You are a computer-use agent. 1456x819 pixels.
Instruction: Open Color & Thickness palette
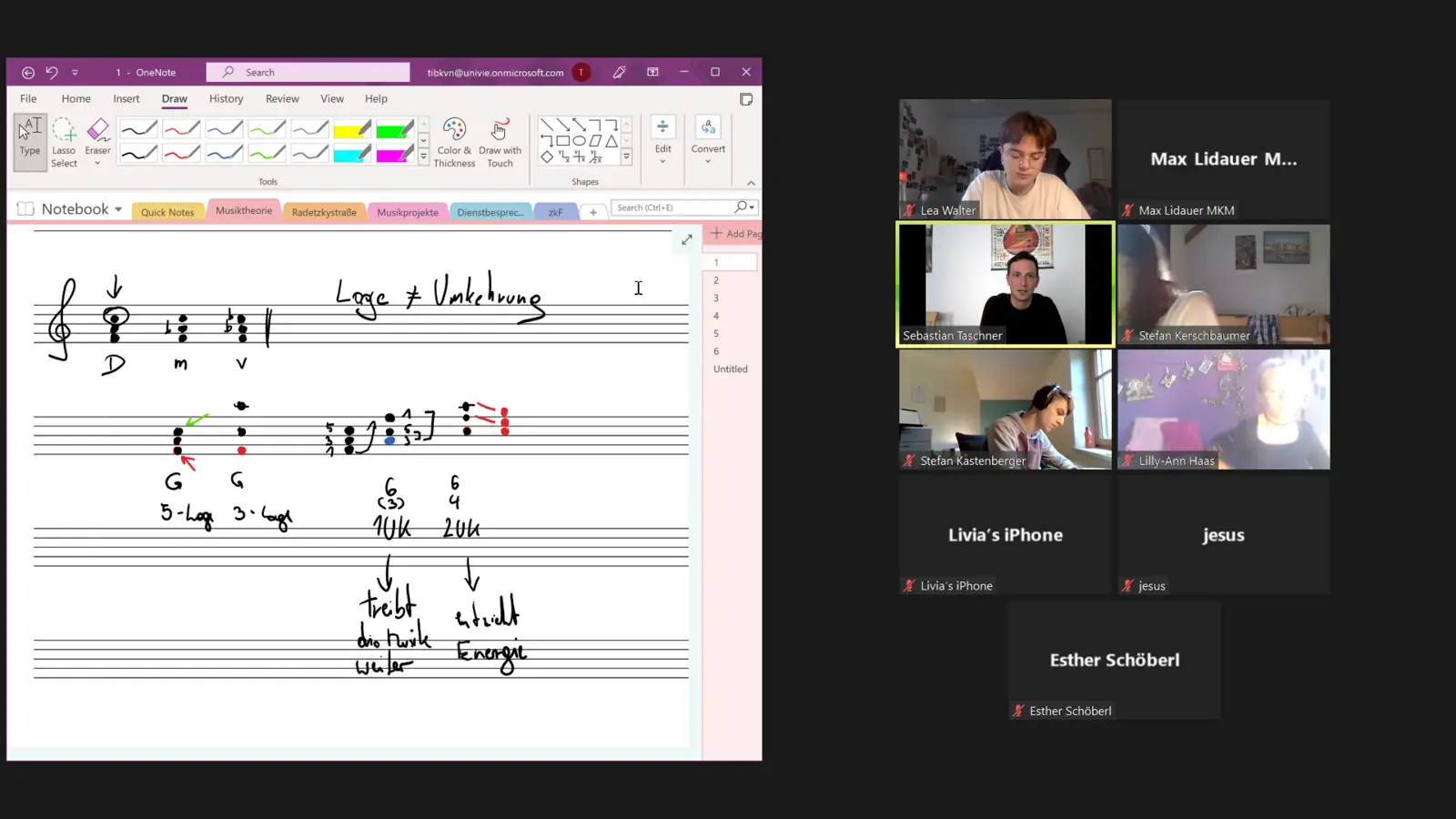tap(454, 142)
